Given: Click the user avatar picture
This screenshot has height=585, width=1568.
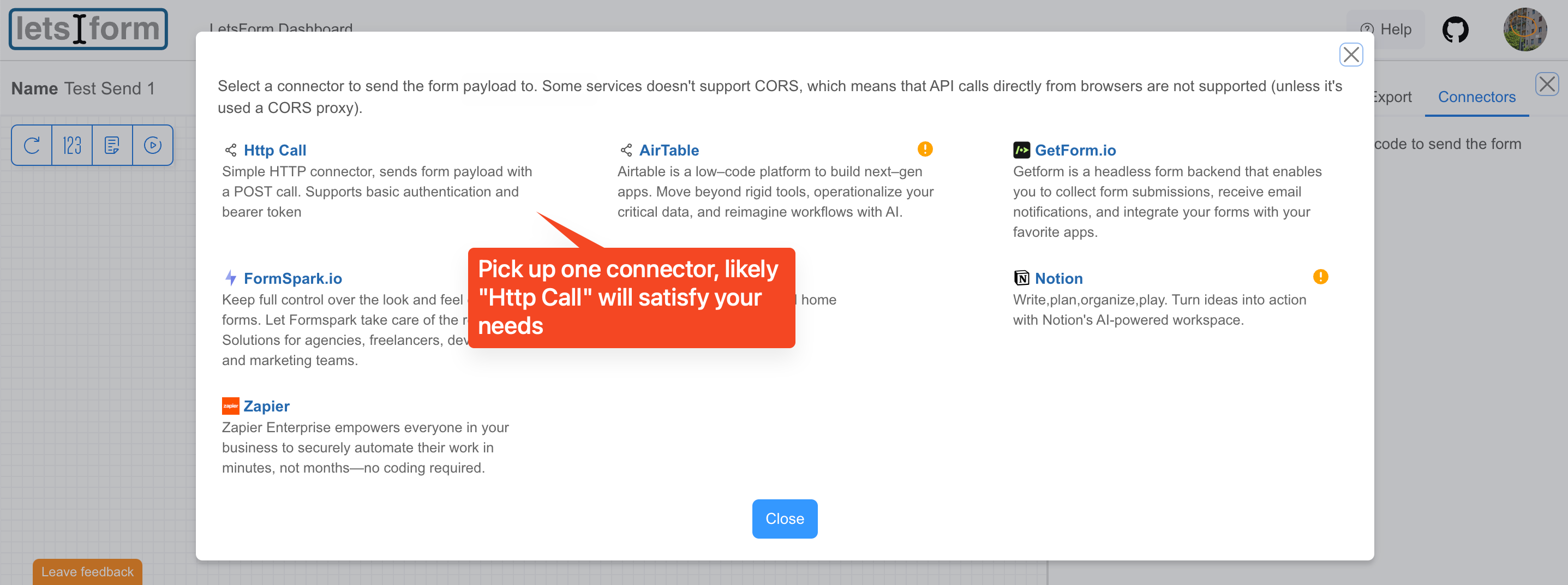Looking at the screenshot, I should [1525, 29].
